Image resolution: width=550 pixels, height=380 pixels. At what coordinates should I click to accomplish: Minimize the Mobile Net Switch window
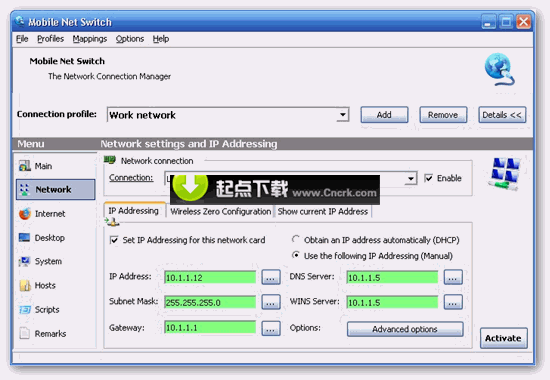click(488, 22)
